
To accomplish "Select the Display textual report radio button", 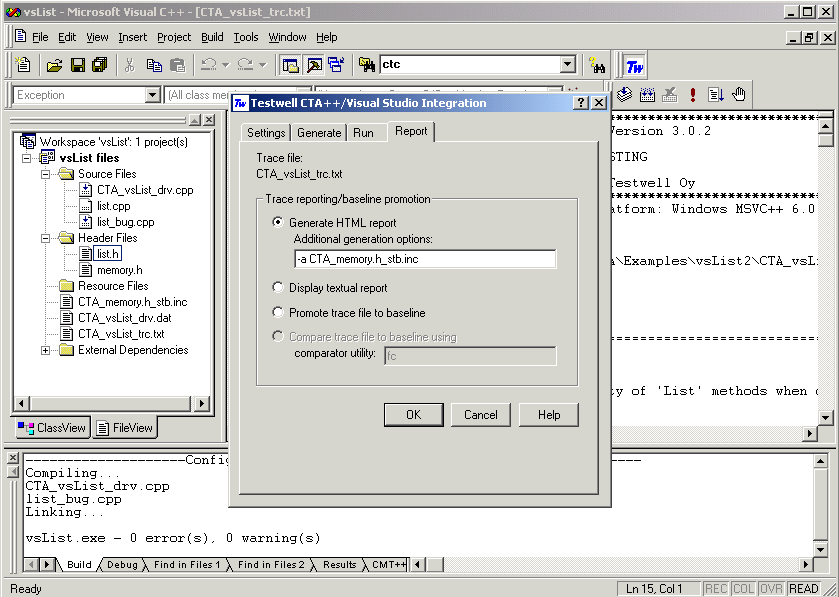I will click(x=278, y=288).
